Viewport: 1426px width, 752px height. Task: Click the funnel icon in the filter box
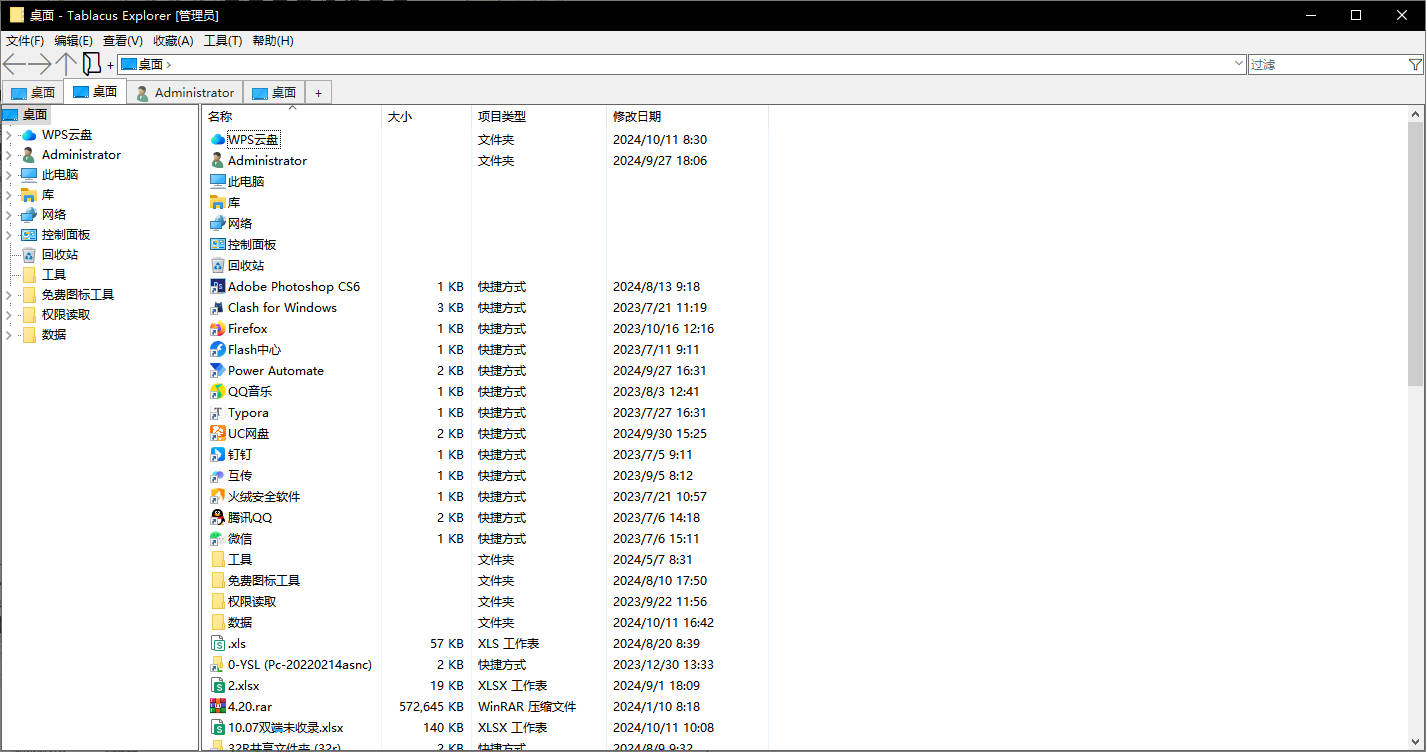pyautogui.click(x=1415, y=64)
